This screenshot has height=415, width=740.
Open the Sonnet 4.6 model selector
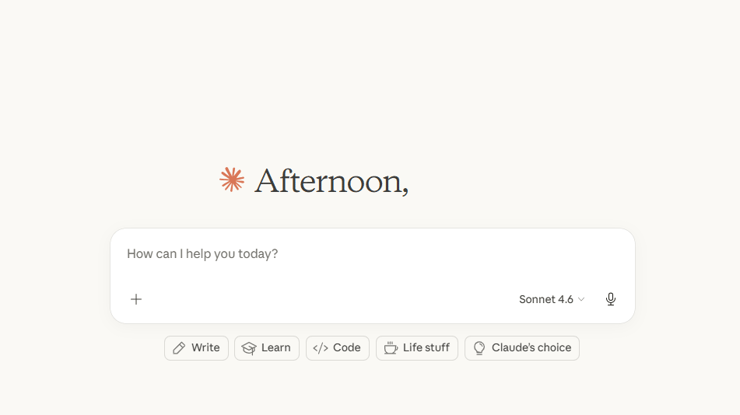pyautogui.click(x=552, y=299)
